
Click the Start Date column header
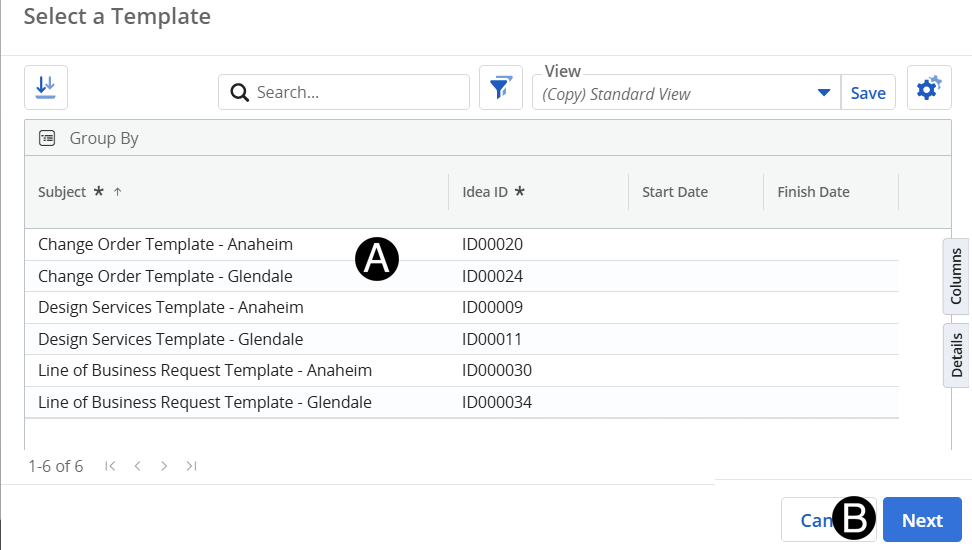[675, 192]
